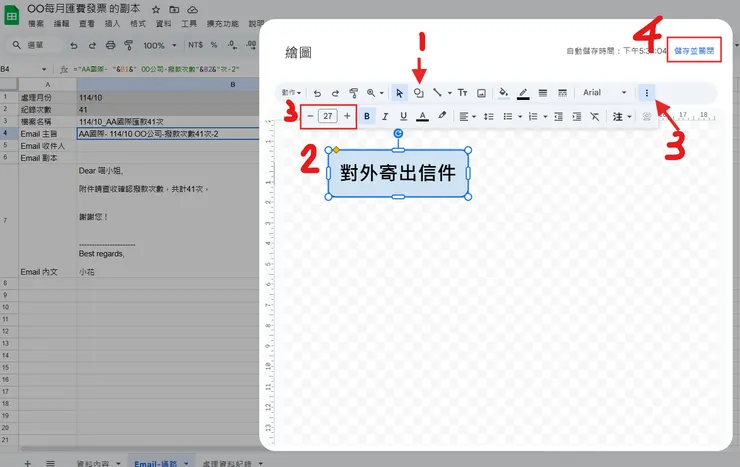Click the Sheets menu search box

click(35, 45)
